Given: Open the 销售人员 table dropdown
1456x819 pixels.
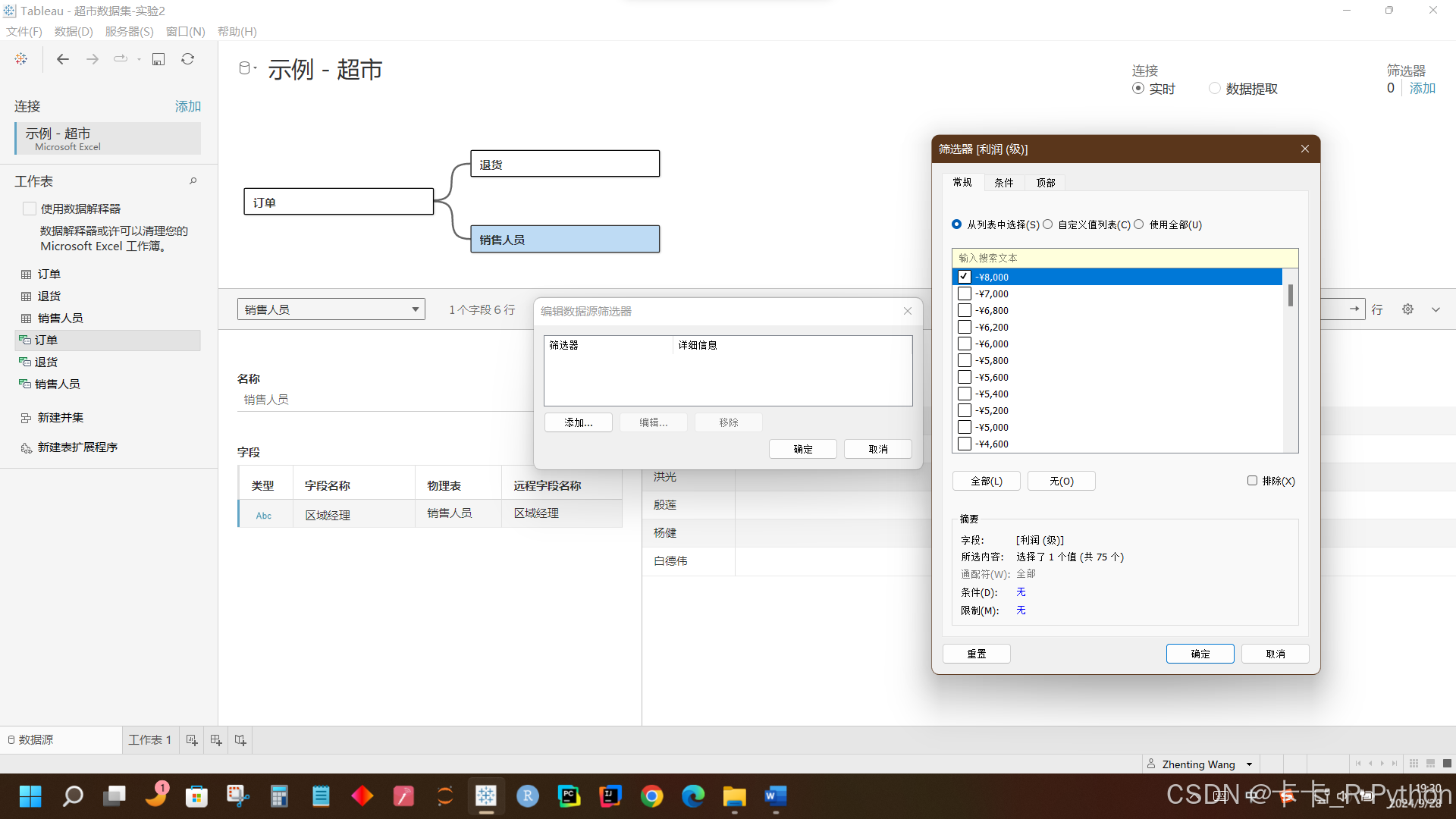Looking at the screenshot, I should pyautogui.click(x=331, y=309).
